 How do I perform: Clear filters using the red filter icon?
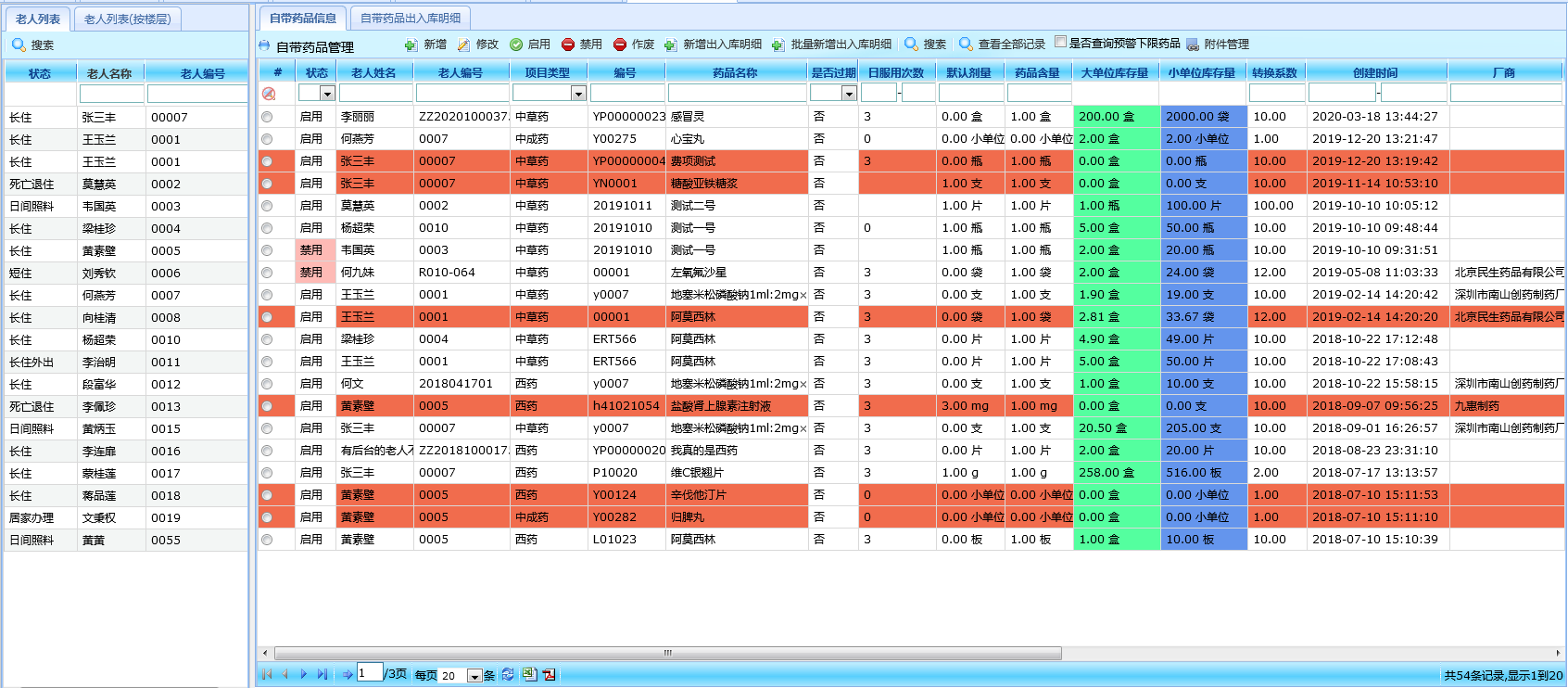(x=269, y=94)
